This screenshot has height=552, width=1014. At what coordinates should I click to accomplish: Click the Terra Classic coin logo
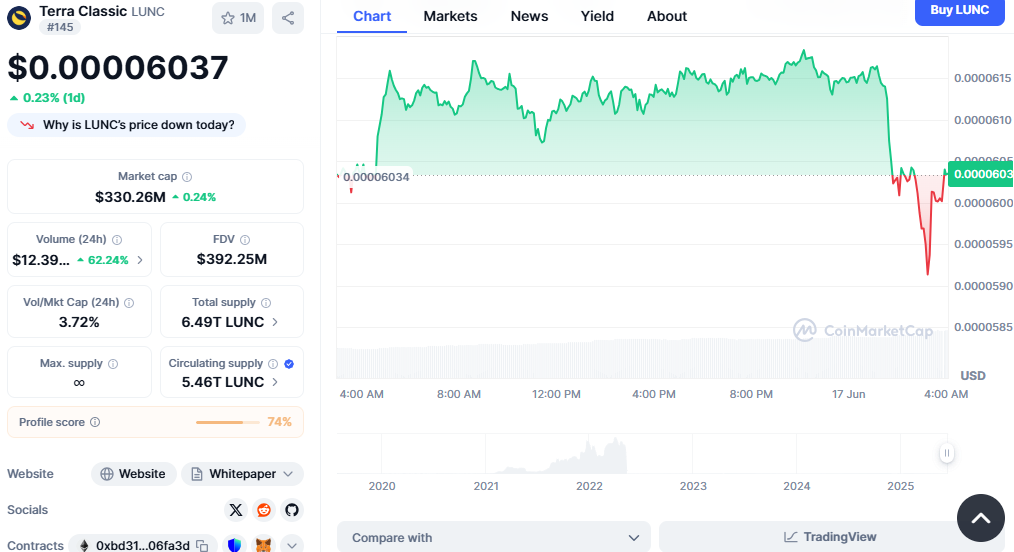point(19,18)
